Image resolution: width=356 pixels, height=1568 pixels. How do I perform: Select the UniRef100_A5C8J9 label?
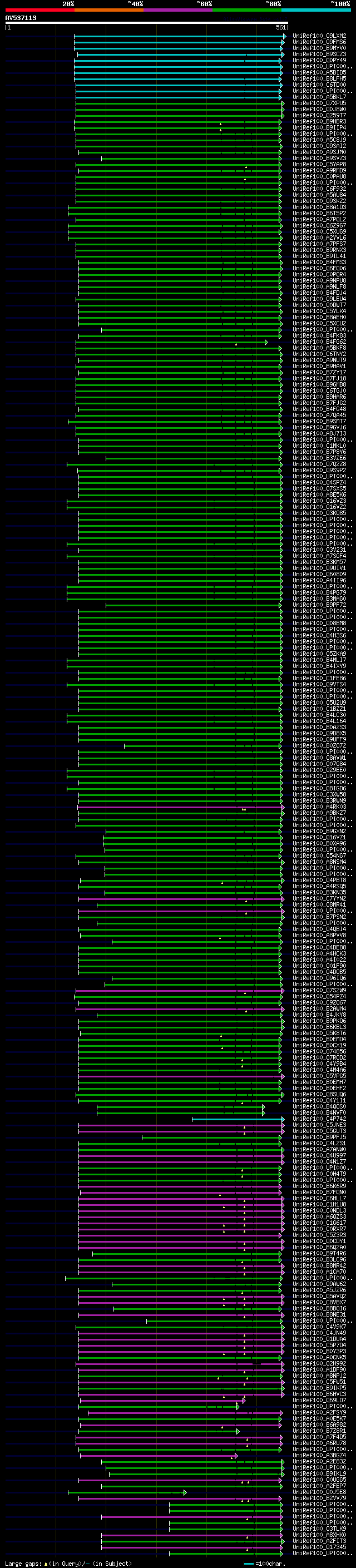point(319,140)
